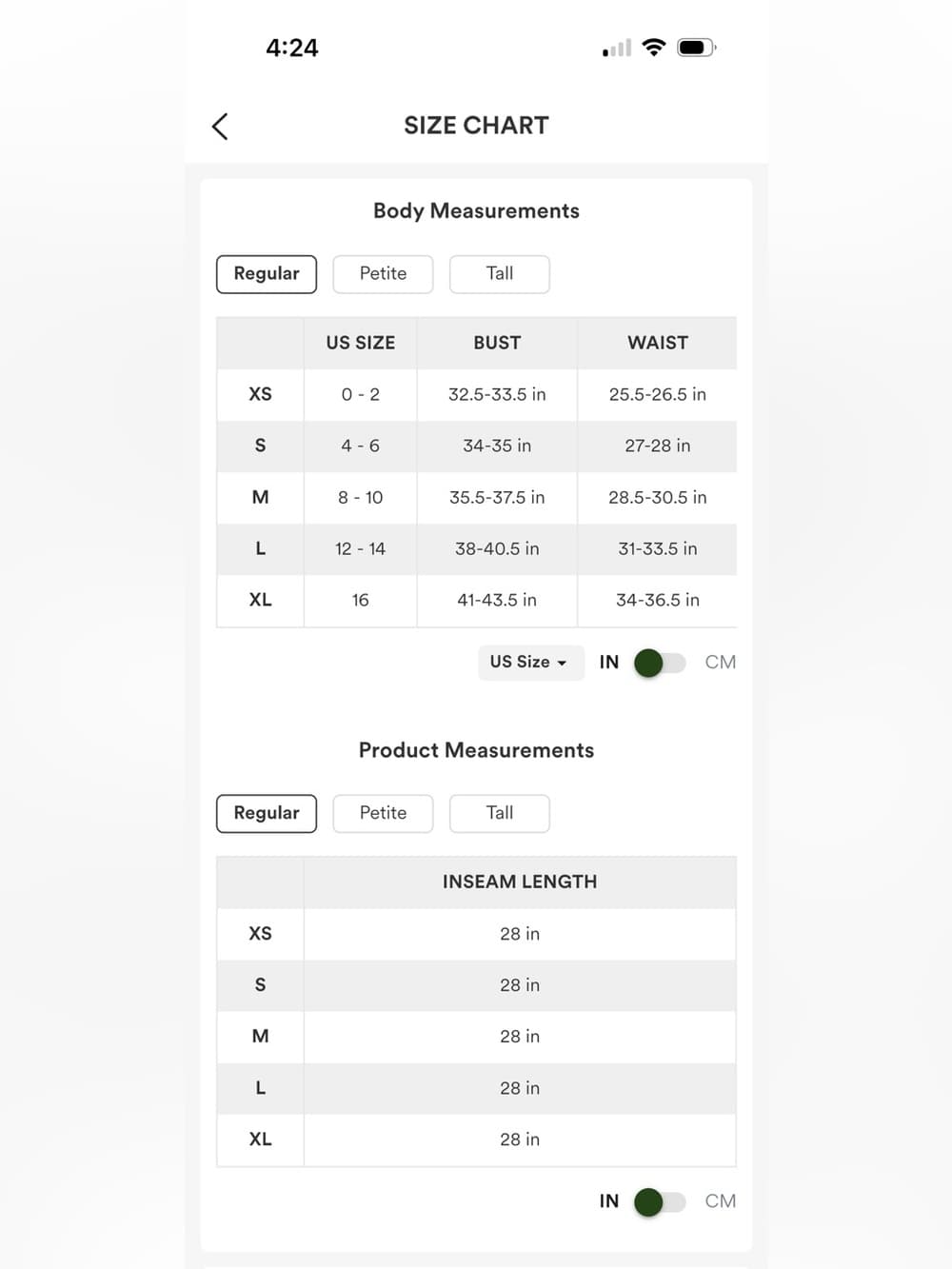The height and width of the screenshot is (1269, 952).
Task: Select CM label under Product Measurements table
Action: 721,1201
